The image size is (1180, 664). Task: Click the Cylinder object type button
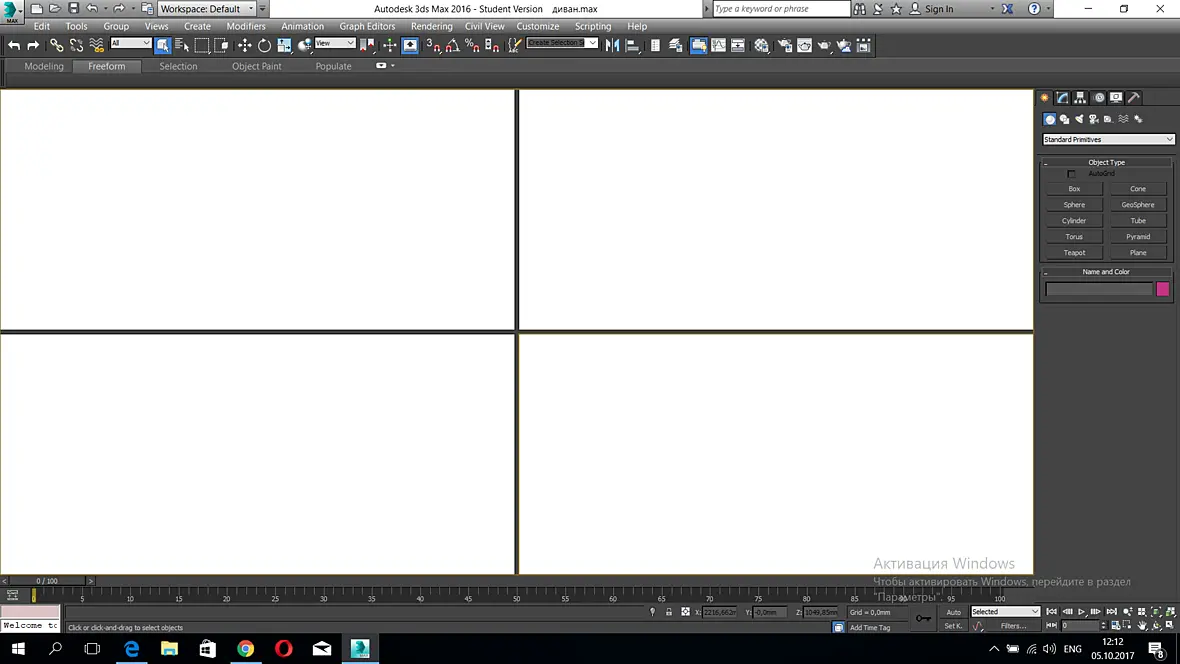1074,221
